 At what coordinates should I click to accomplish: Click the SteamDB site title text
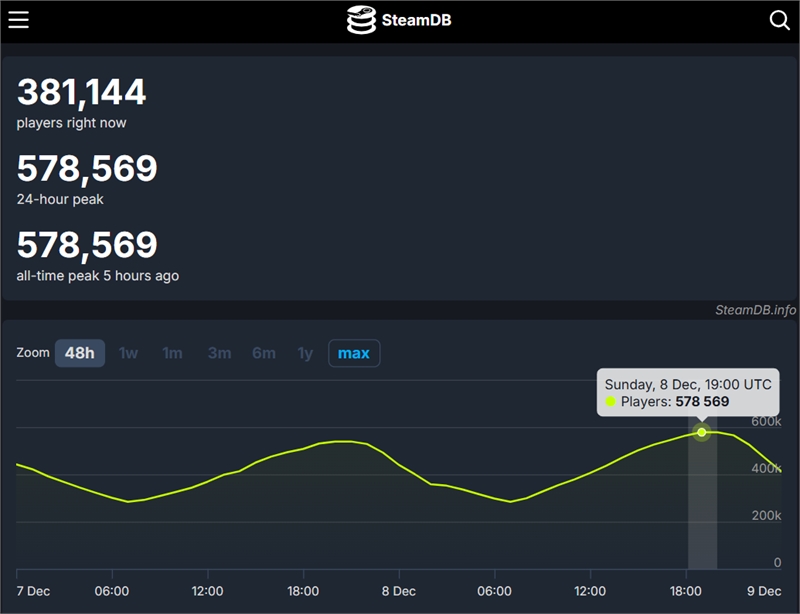(416, 20)
